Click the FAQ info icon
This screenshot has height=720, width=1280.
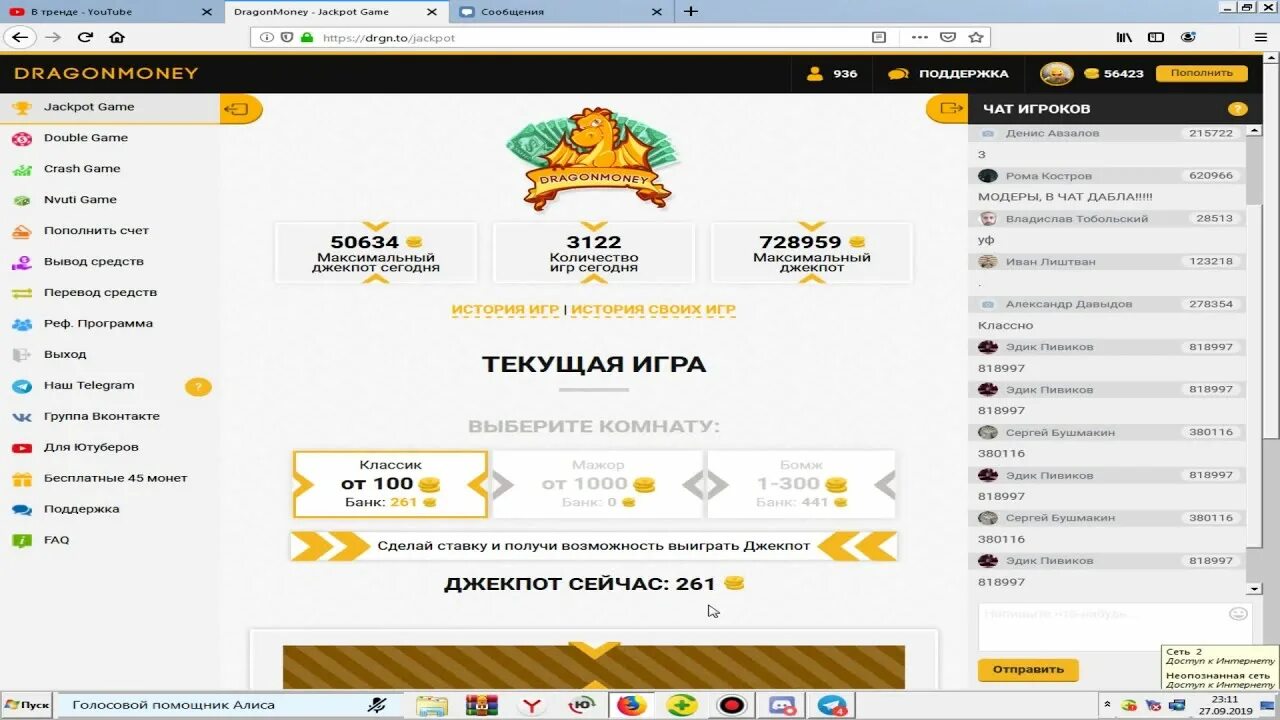(21, 541)
